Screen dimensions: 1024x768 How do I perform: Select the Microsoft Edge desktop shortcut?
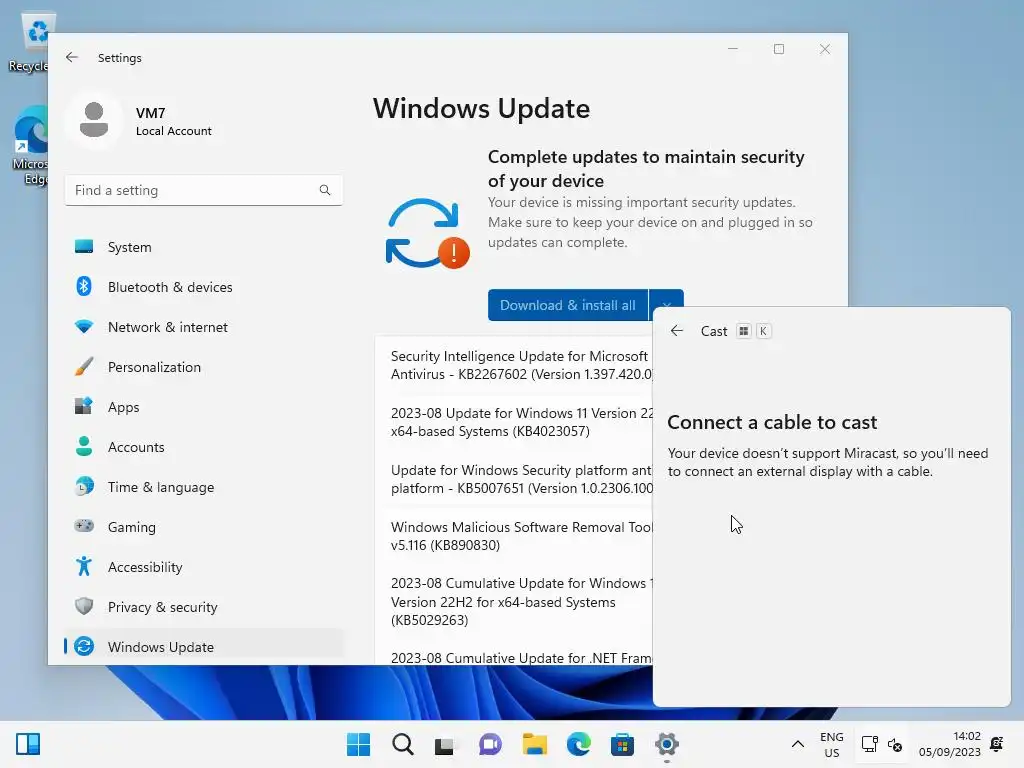point(29,145)
